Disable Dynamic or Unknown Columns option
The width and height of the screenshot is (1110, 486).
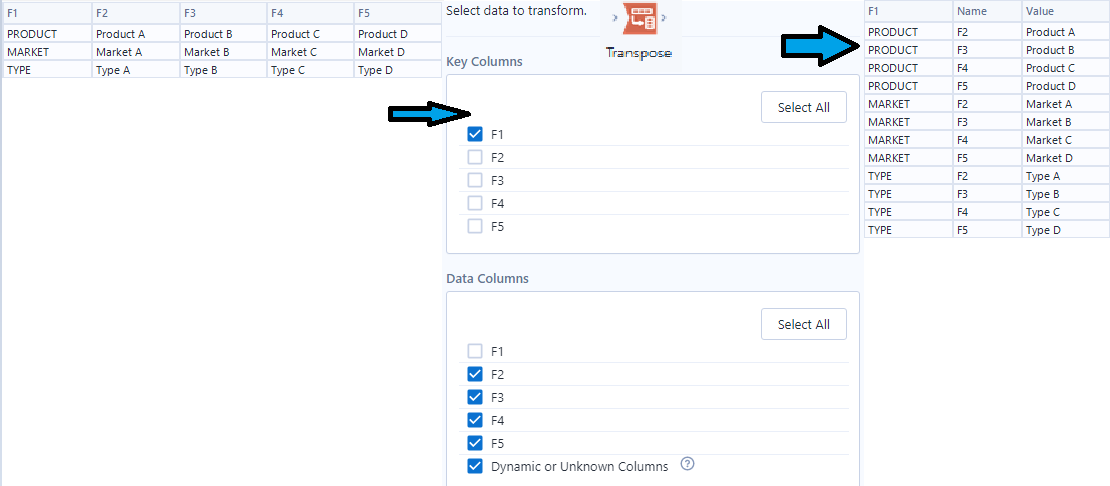click(x=475, y=466)
